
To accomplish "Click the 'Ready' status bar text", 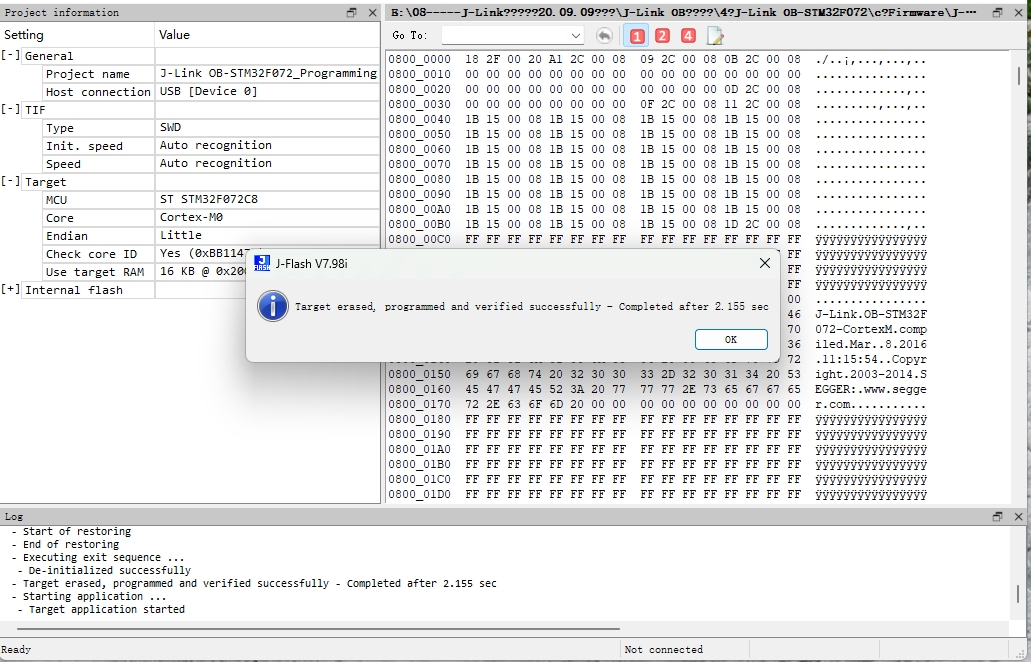I will 16,650.
